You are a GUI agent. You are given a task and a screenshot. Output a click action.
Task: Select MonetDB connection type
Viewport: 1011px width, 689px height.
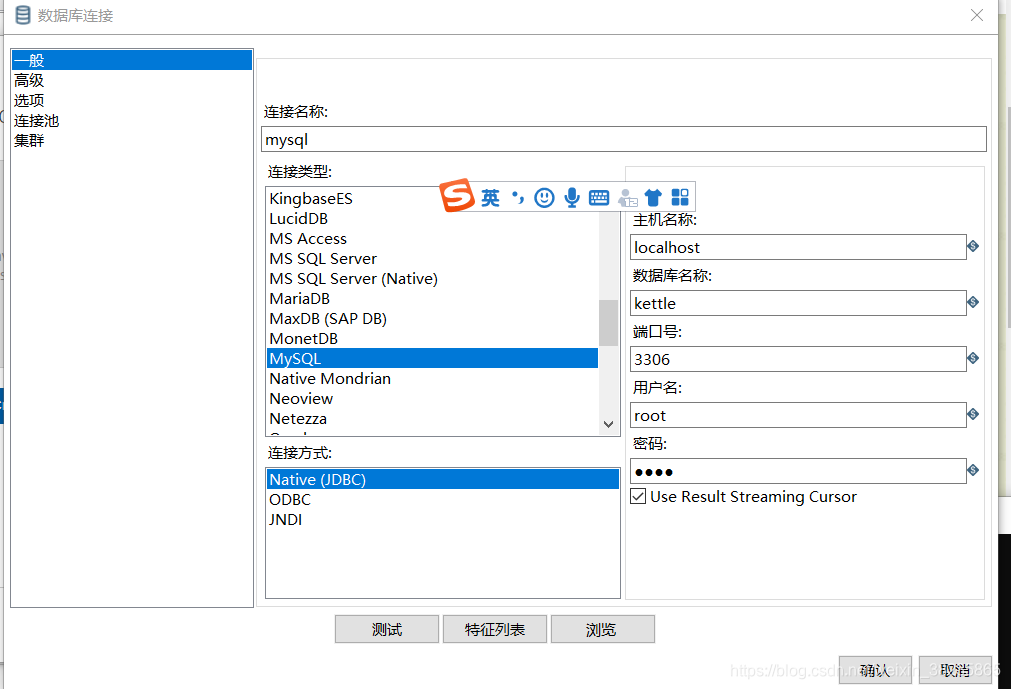pyautogui.click(x=432, y=338)
